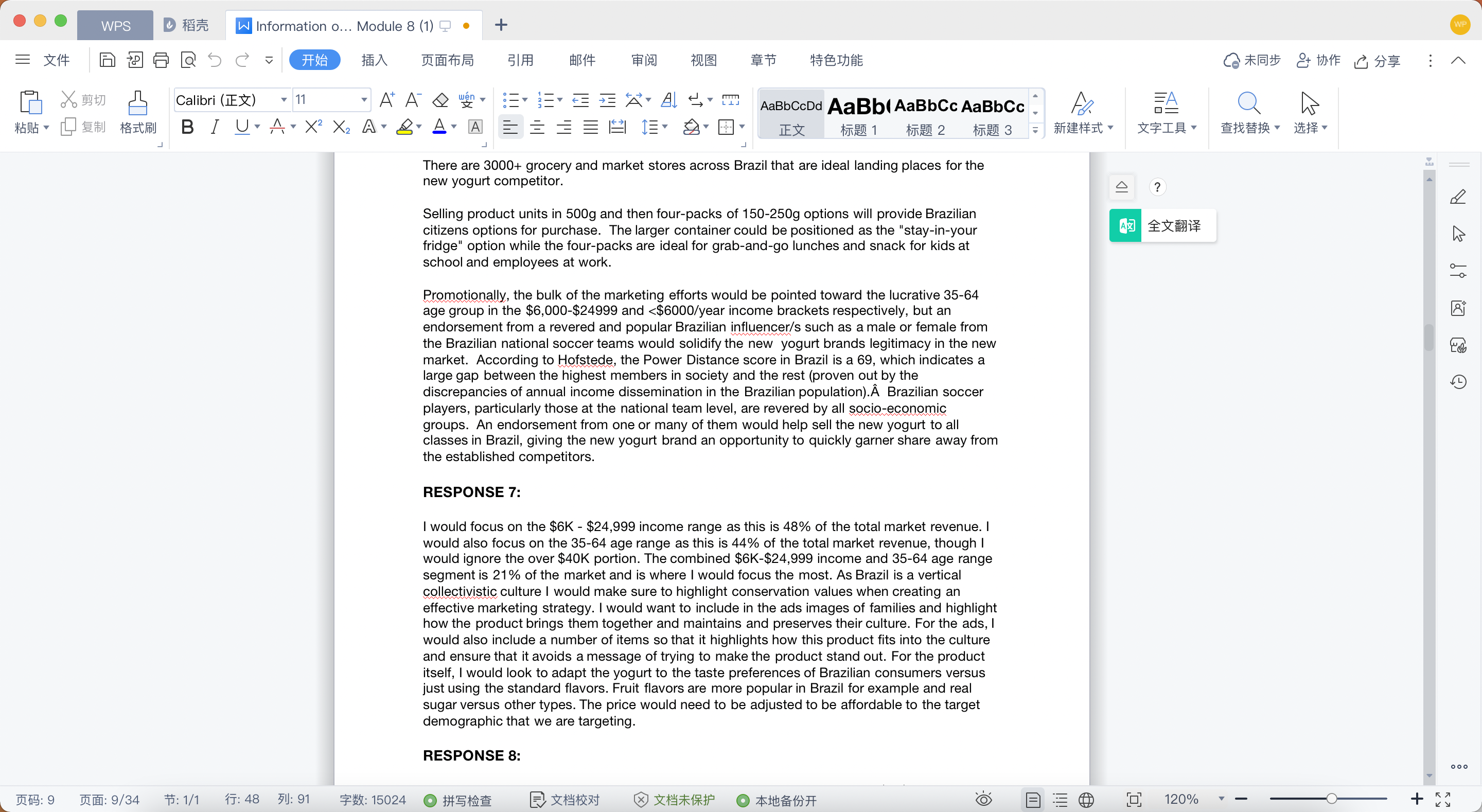Viewport: 1482px width, 812px height.
Task: Open the Review ribbon tab
Action: [644, 60]
